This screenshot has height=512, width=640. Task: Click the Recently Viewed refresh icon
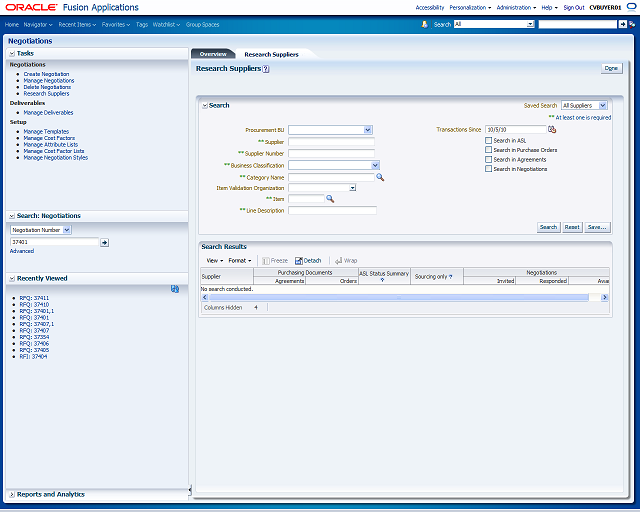[175, 289]
